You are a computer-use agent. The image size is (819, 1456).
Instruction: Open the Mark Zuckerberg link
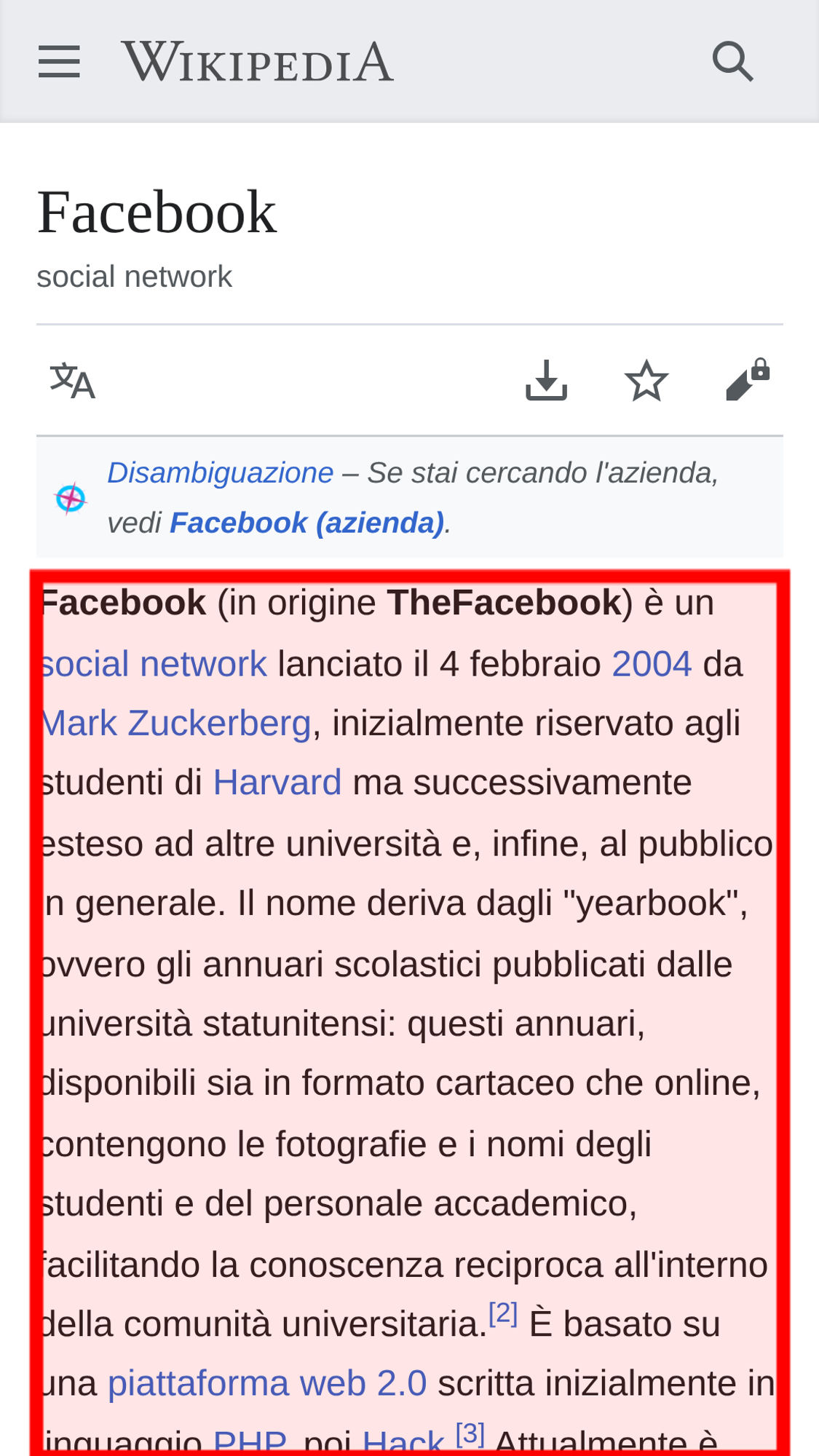click(x=176, y=724)
